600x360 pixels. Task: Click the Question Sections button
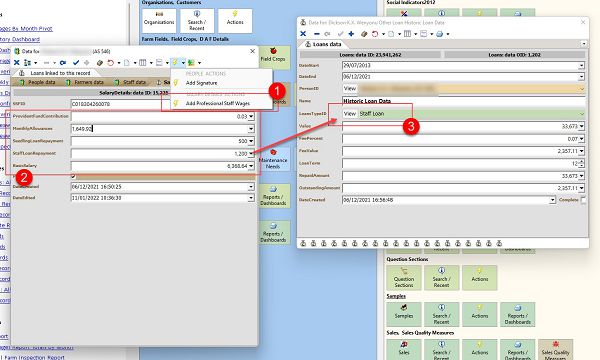point(404,278)
